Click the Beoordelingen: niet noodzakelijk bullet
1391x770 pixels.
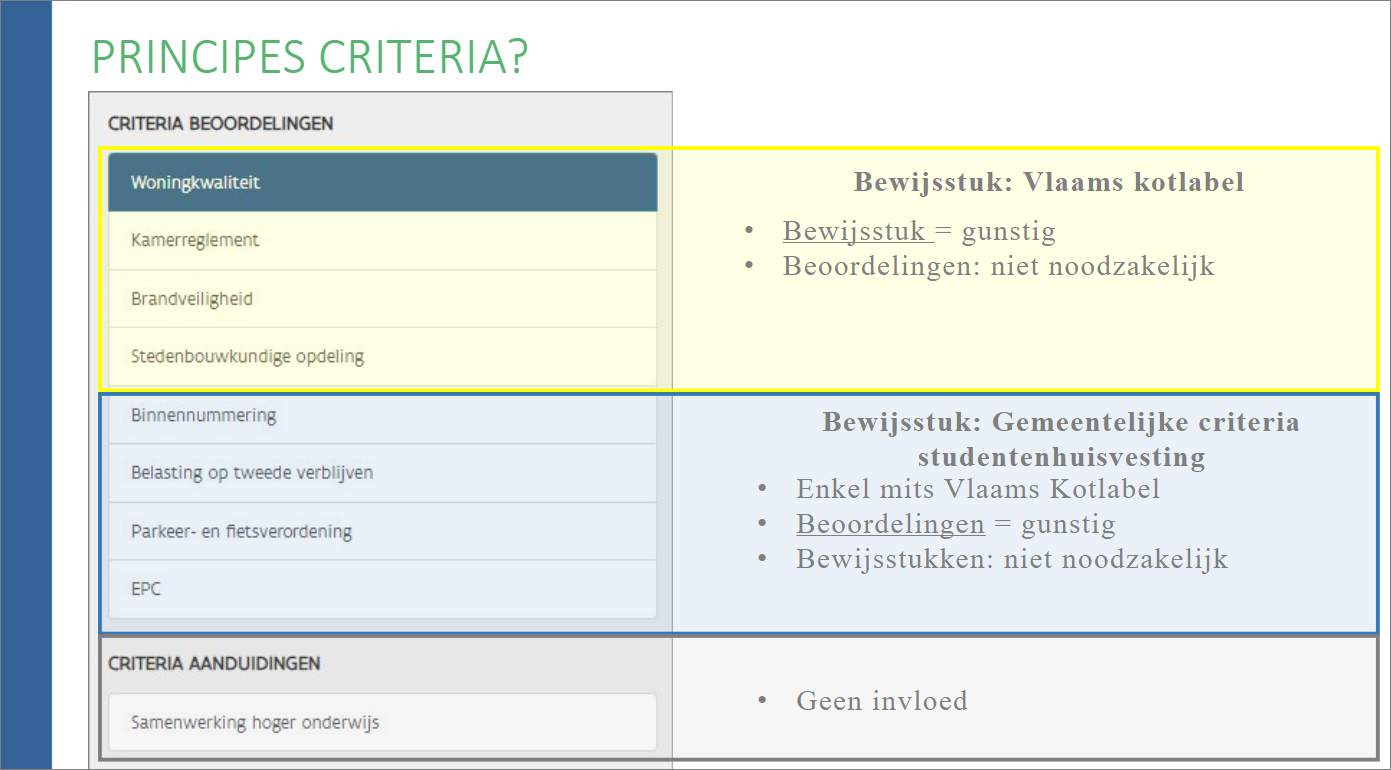click(998, 266)
